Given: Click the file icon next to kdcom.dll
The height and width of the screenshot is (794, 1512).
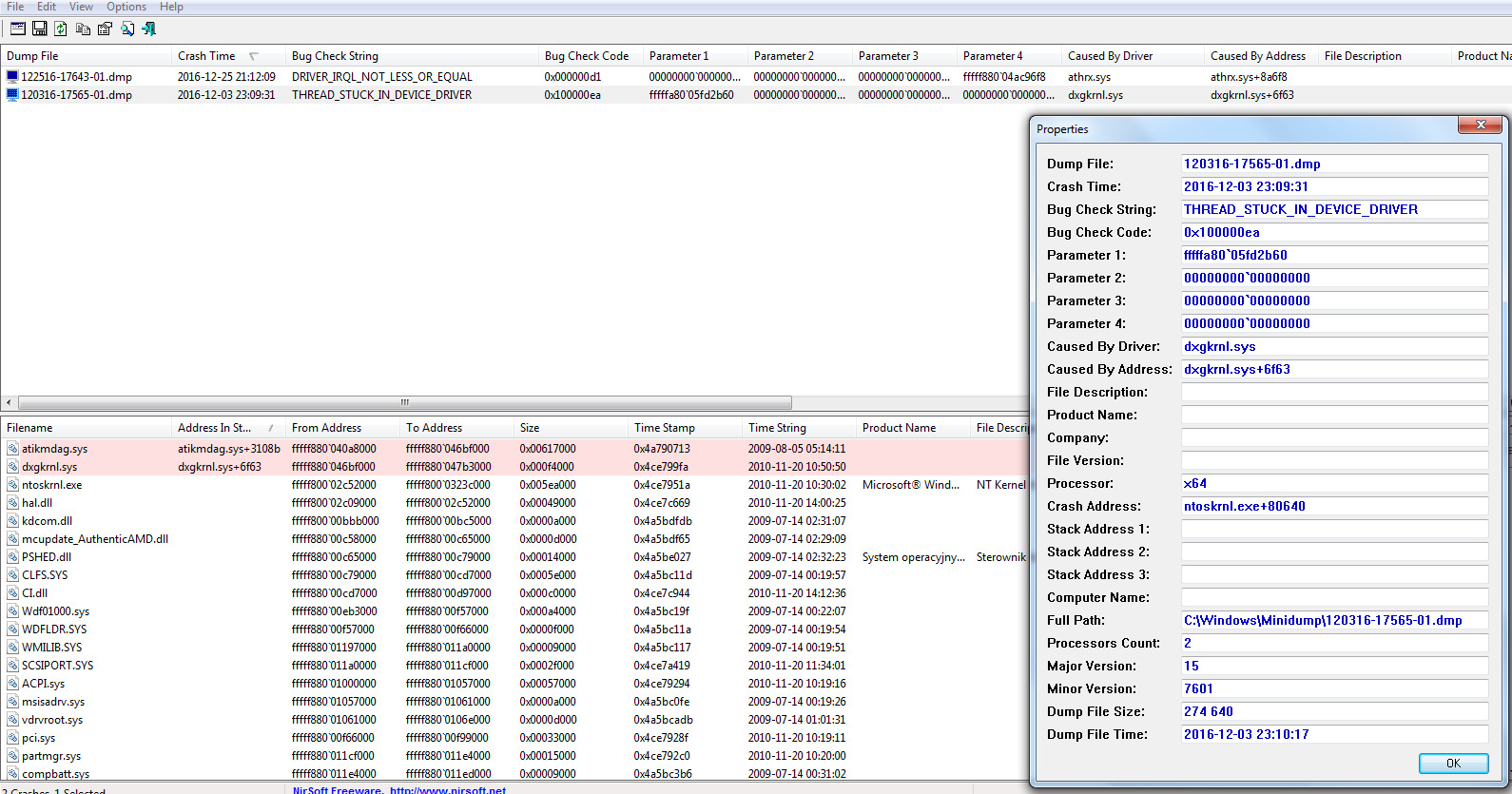Looking at the screenshot, I should coord(12,520).
